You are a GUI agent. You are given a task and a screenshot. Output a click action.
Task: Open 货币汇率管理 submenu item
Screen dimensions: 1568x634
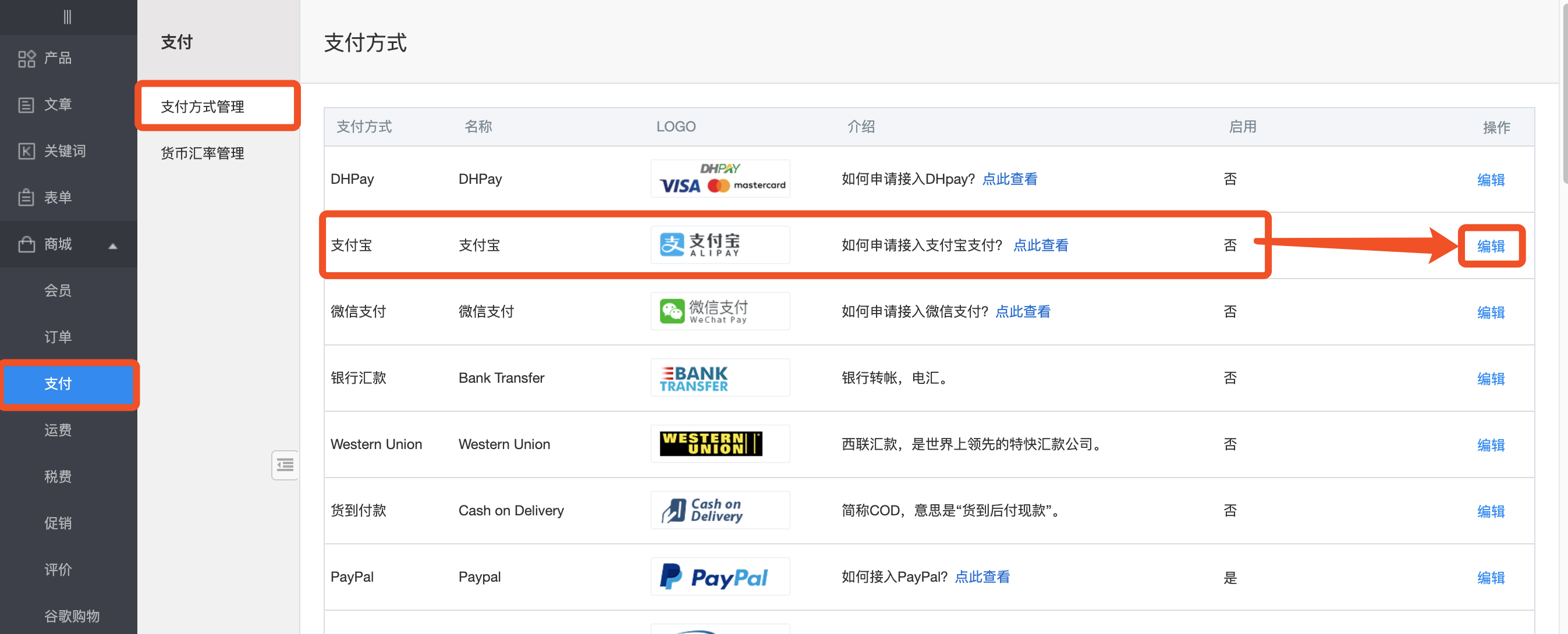(202, 153)
